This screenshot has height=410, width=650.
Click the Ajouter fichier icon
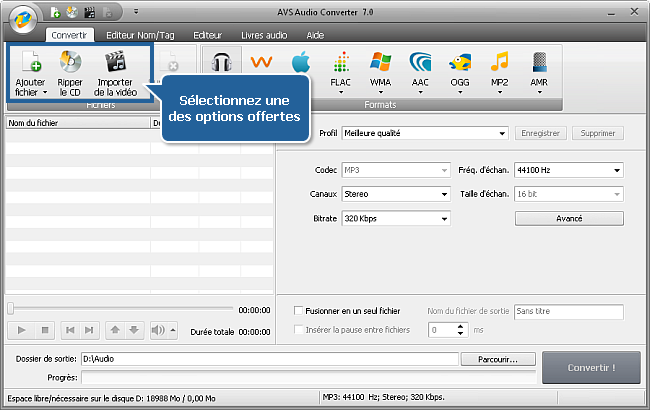(x=30, y=65)
